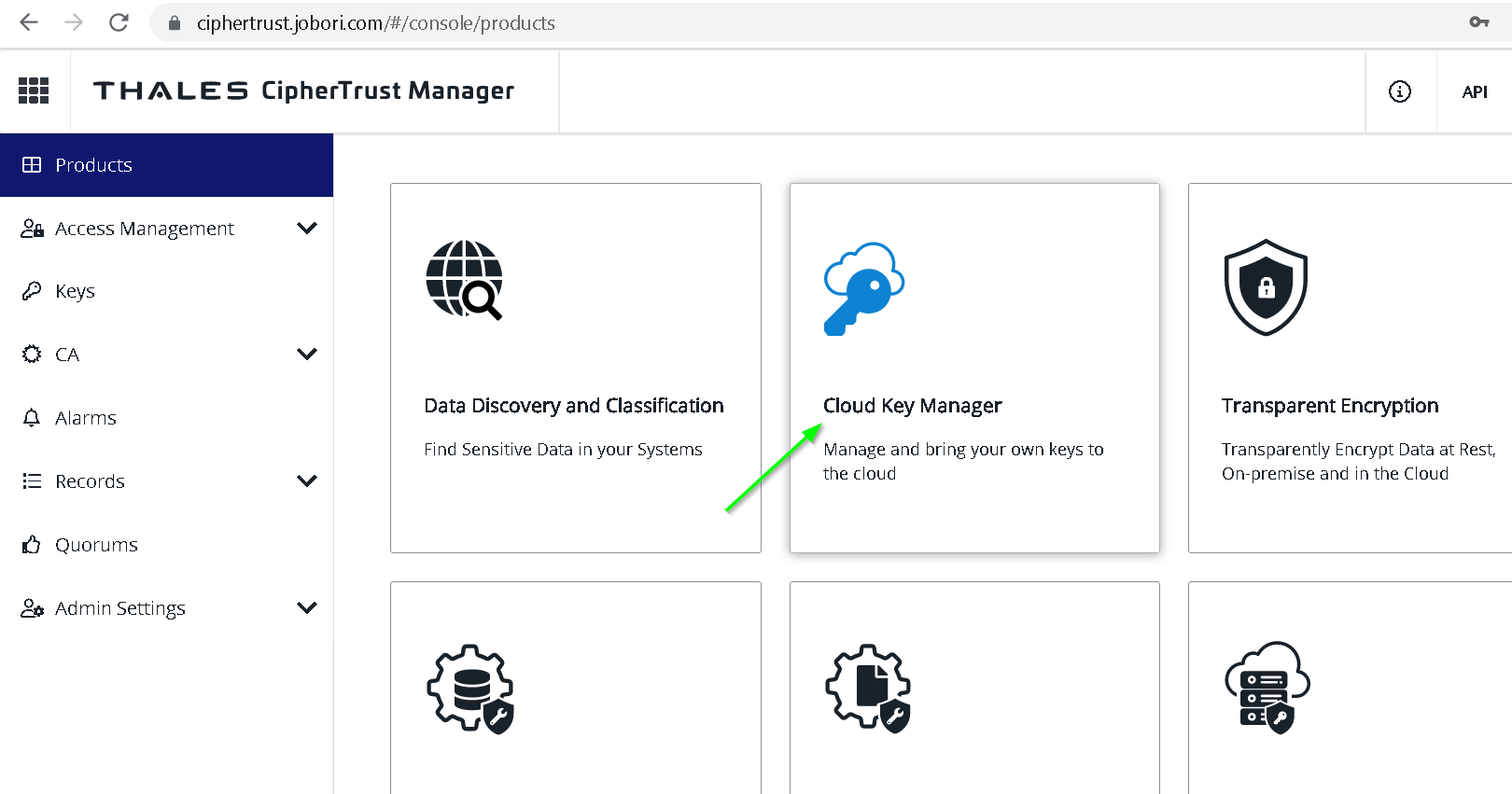Click the info circle icon in header
This screenshot has width=1512, height=794.
point(1400,91)
